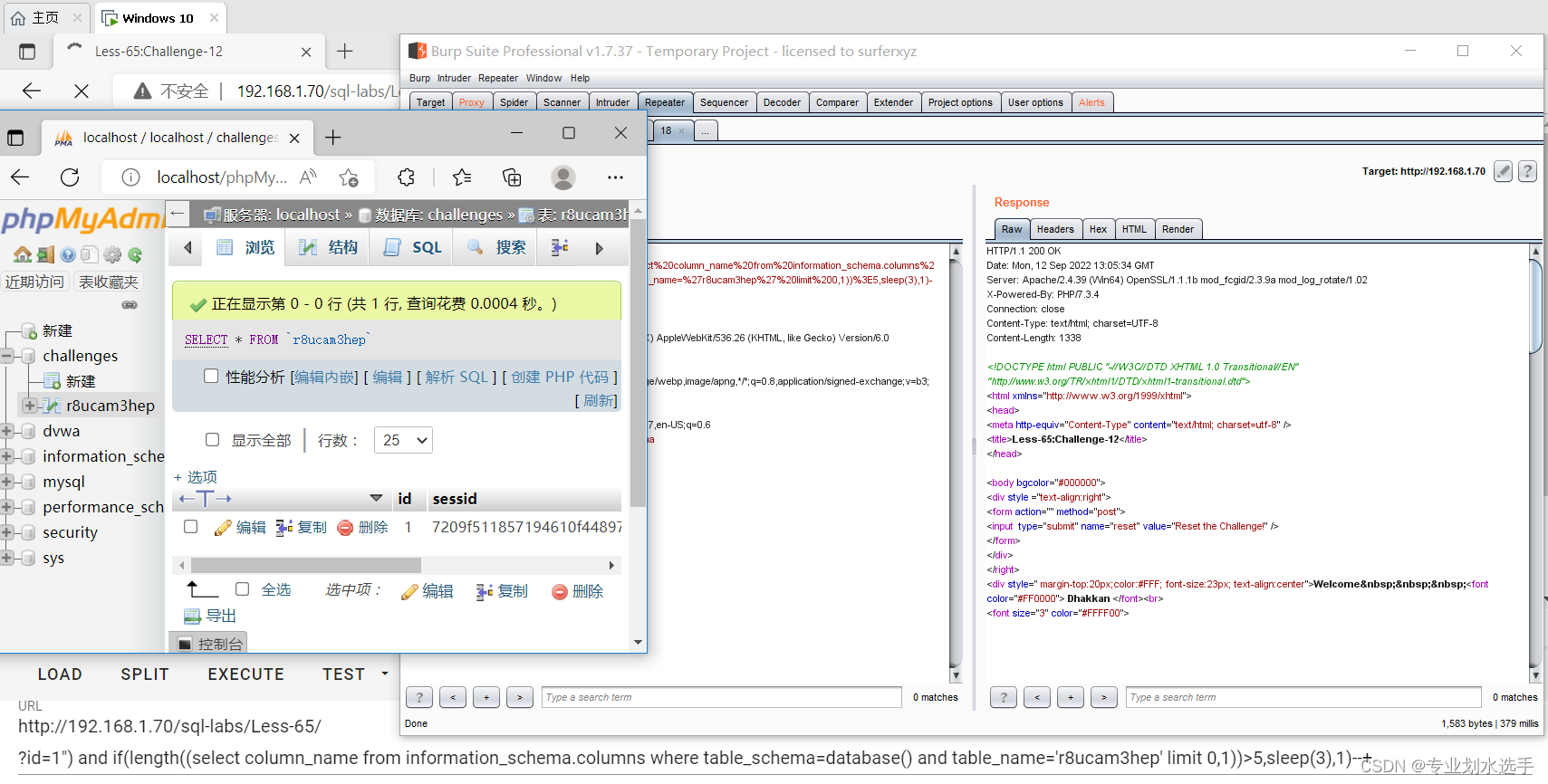
Task: Expand the information_schema database node
Action: click(x=7, y=456)
